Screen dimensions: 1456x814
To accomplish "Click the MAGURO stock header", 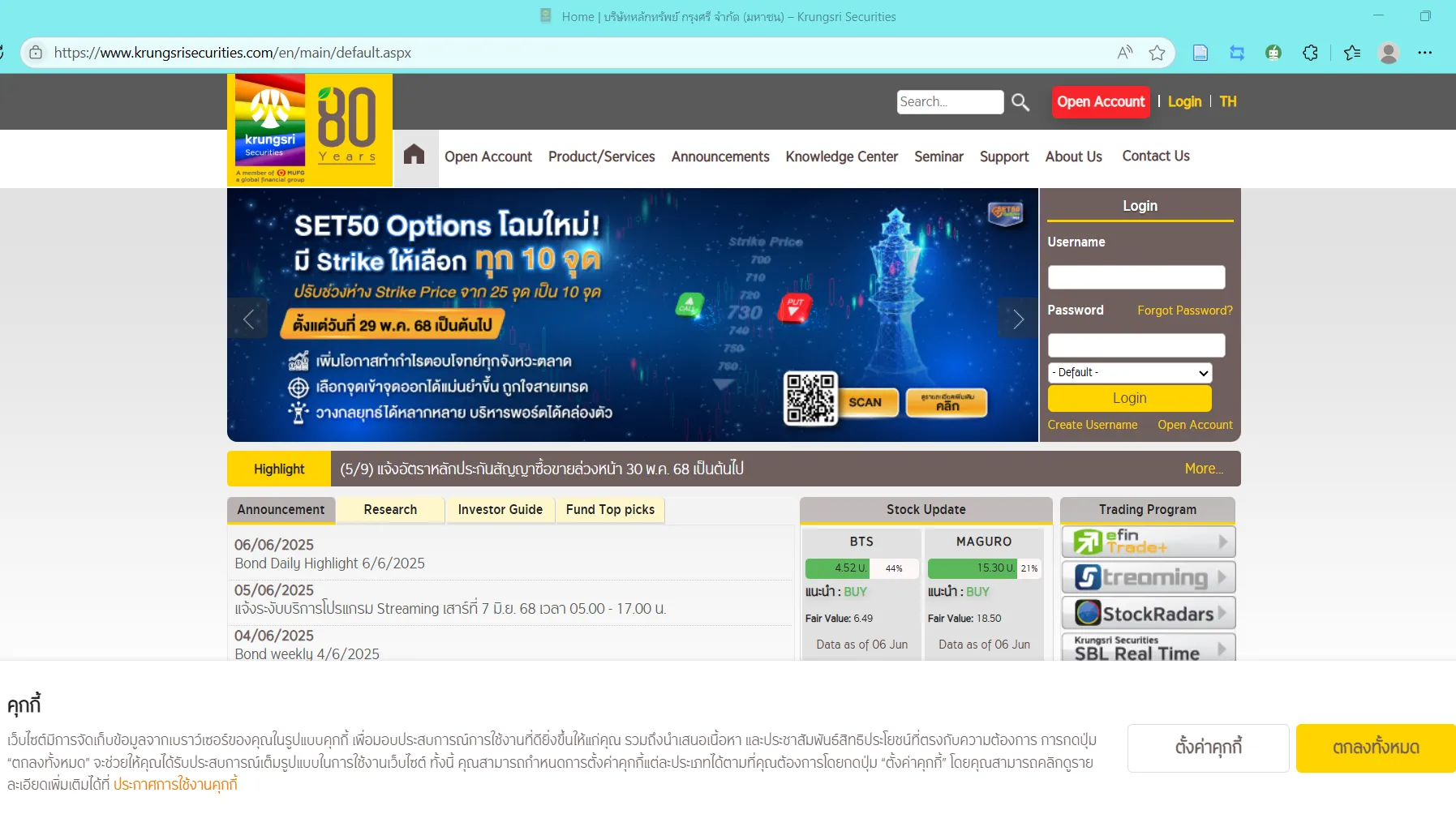I will (984, 542).
